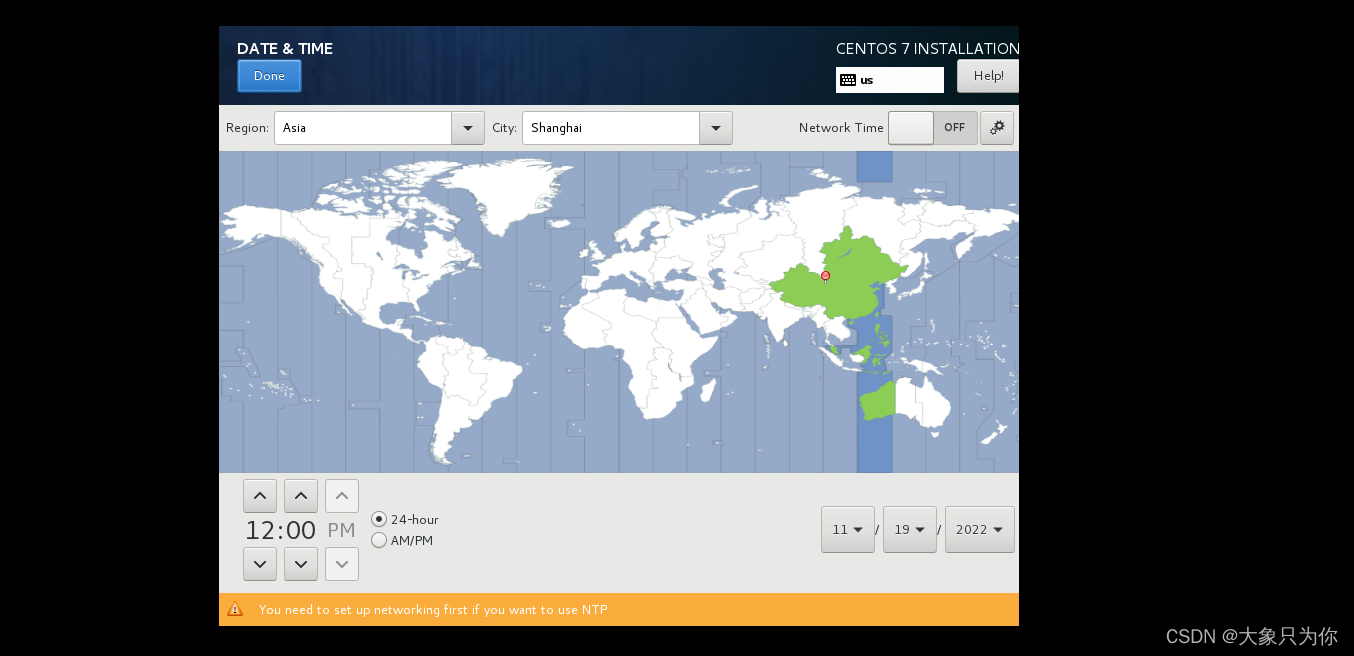This screenshot has width=1354, height=656.
Task: Click down arrow below PM
Action: click(x=342, y=564)
